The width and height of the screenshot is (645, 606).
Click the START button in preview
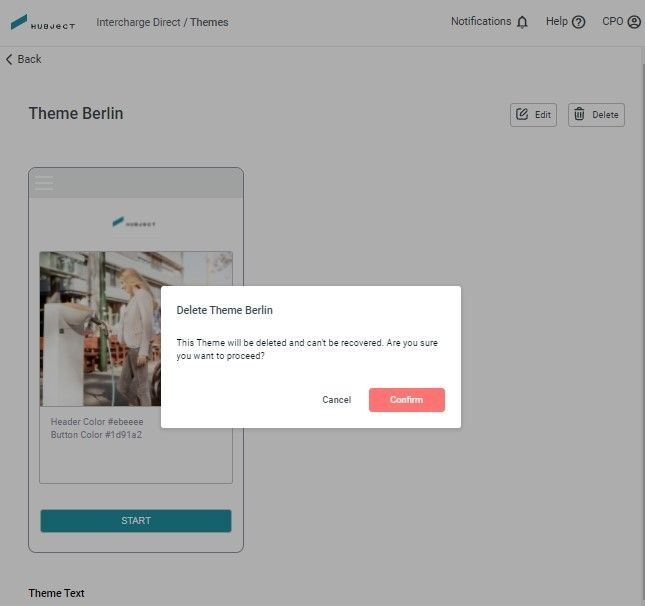coord(136,520)
